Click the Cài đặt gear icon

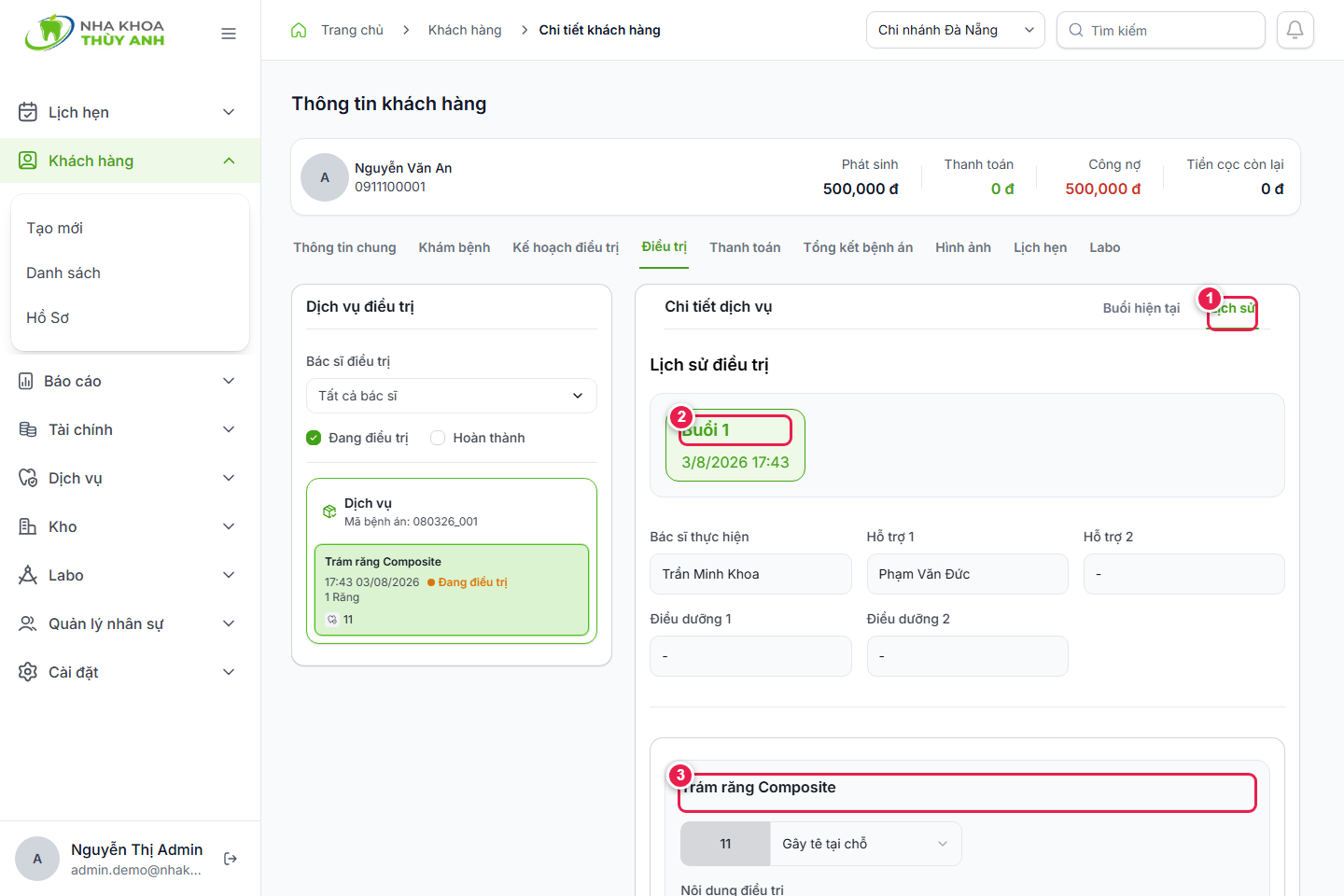click(x=28, y=672)
